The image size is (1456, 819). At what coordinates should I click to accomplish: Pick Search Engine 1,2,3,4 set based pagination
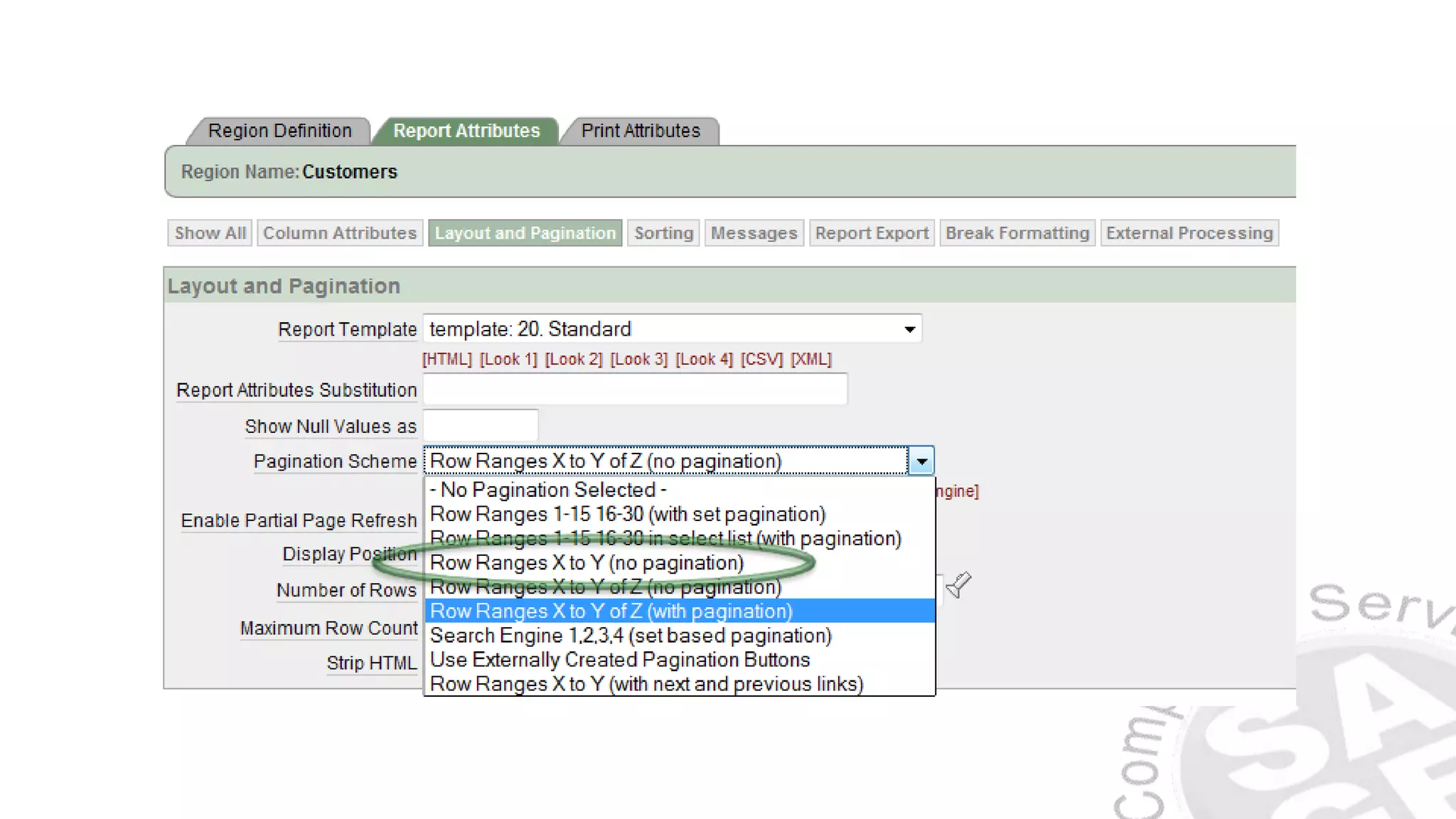pos(630,636)
